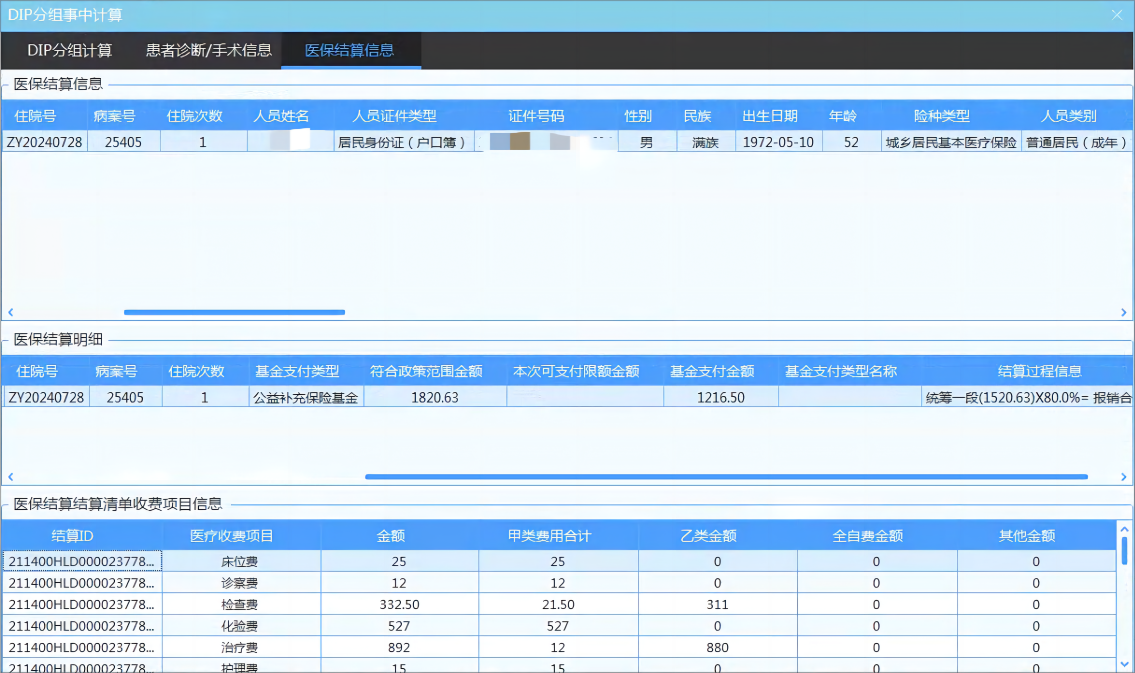Click 金额 column header in 收费项目 table

[391, 536]
